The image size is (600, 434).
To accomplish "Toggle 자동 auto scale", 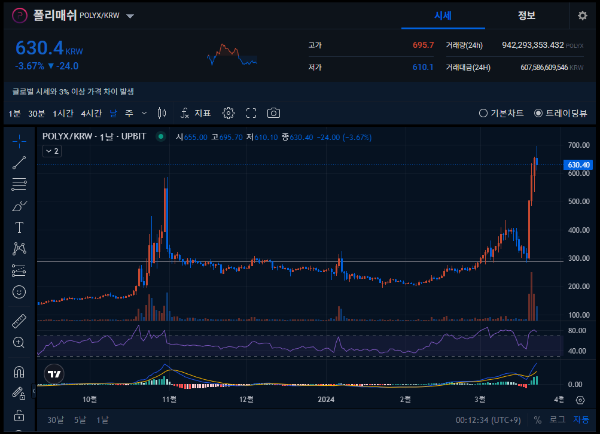I will tap(581, 420).
